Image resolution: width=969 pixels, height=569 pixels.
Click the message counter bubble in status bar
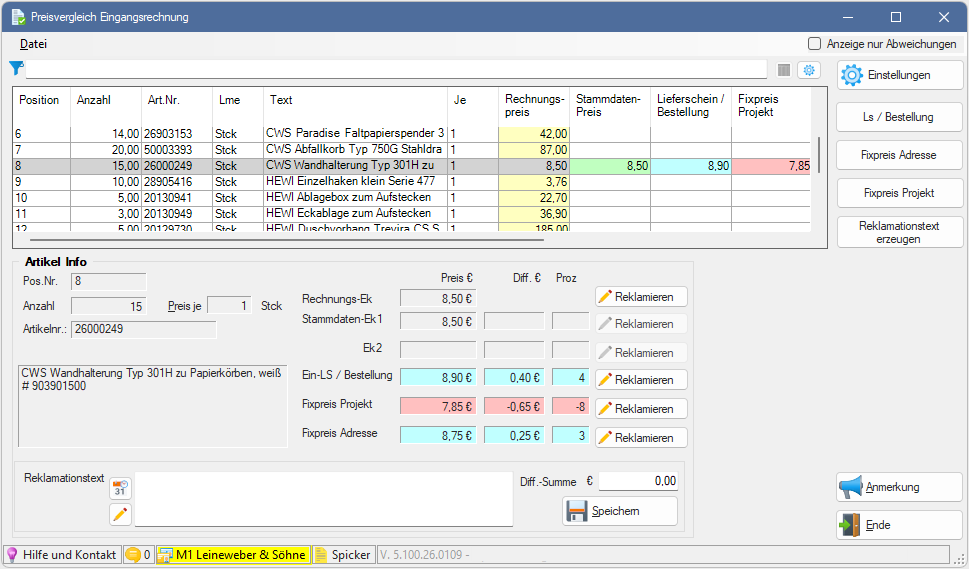(138, 554)
